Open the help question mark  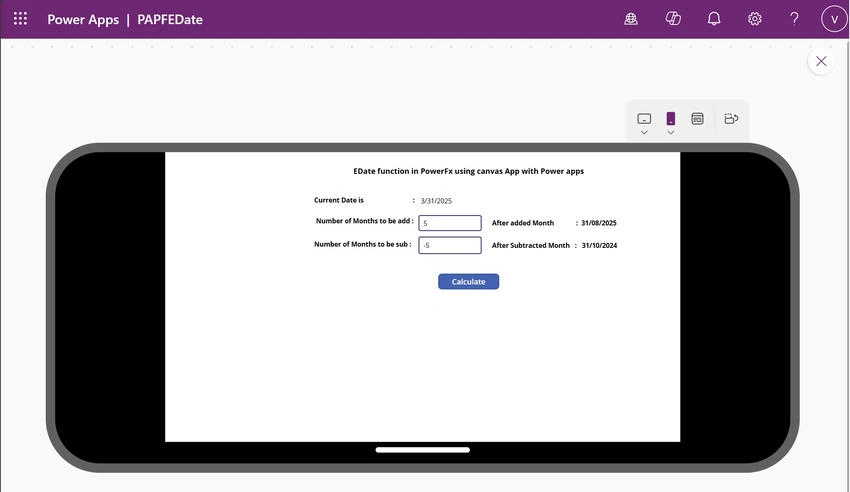tap(794, 19)
